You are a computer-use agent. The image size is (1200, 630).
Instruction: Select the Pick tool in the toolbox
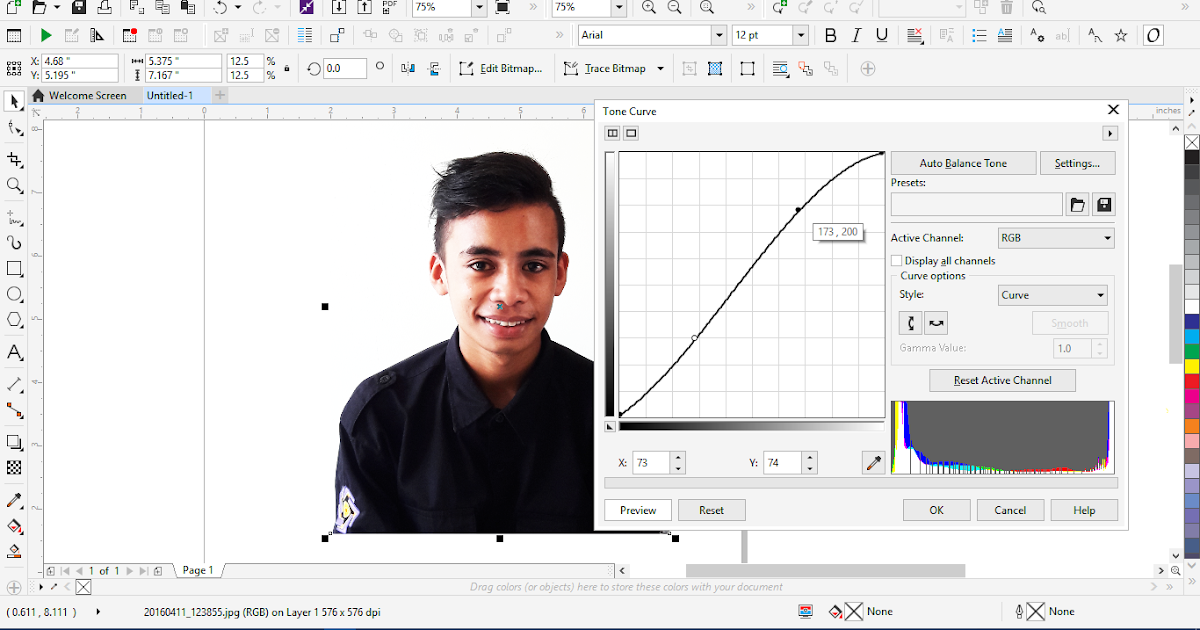click(x=13, y=101)
